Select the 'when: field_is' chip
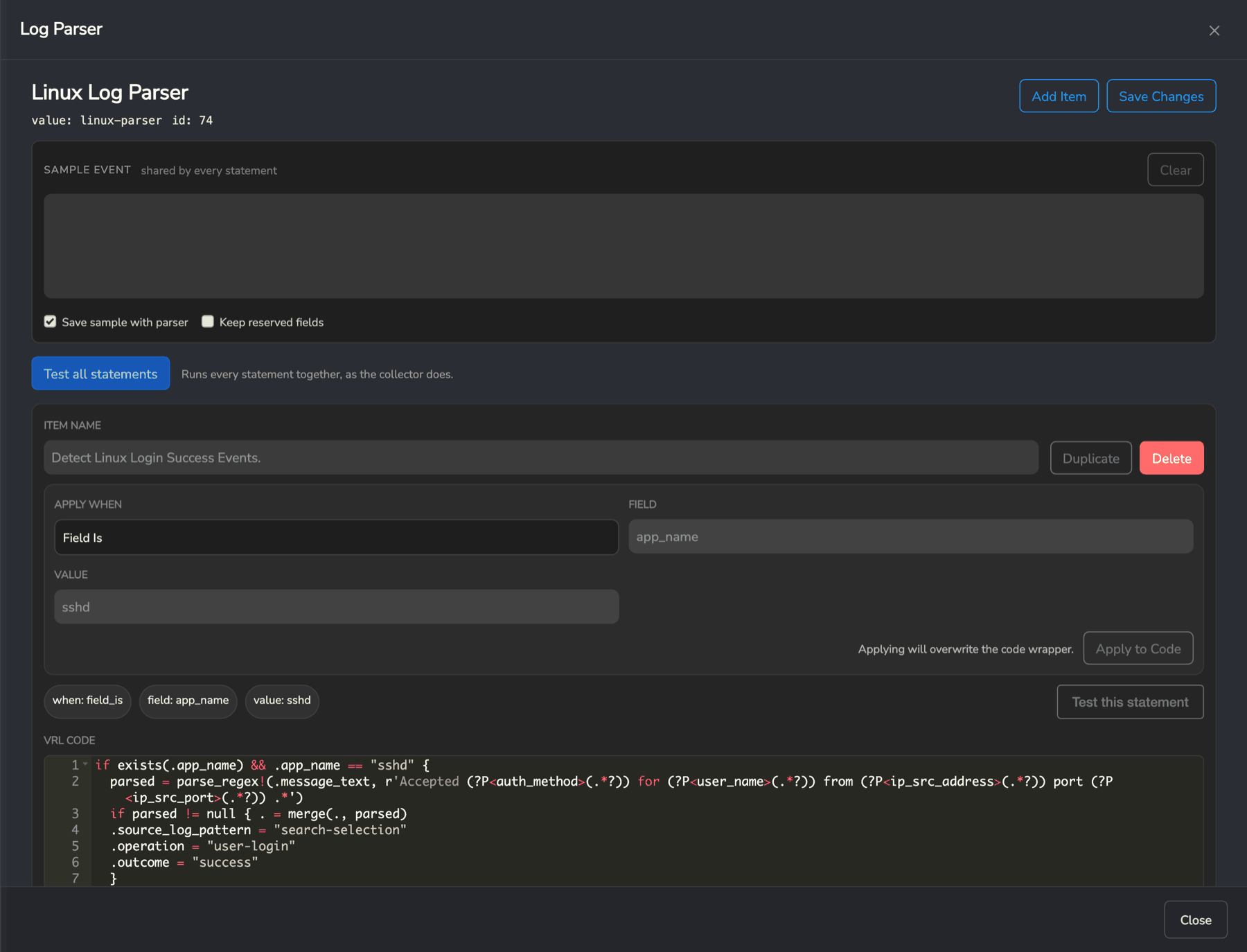The image size is (1247, 952). (x=87, y=700)
